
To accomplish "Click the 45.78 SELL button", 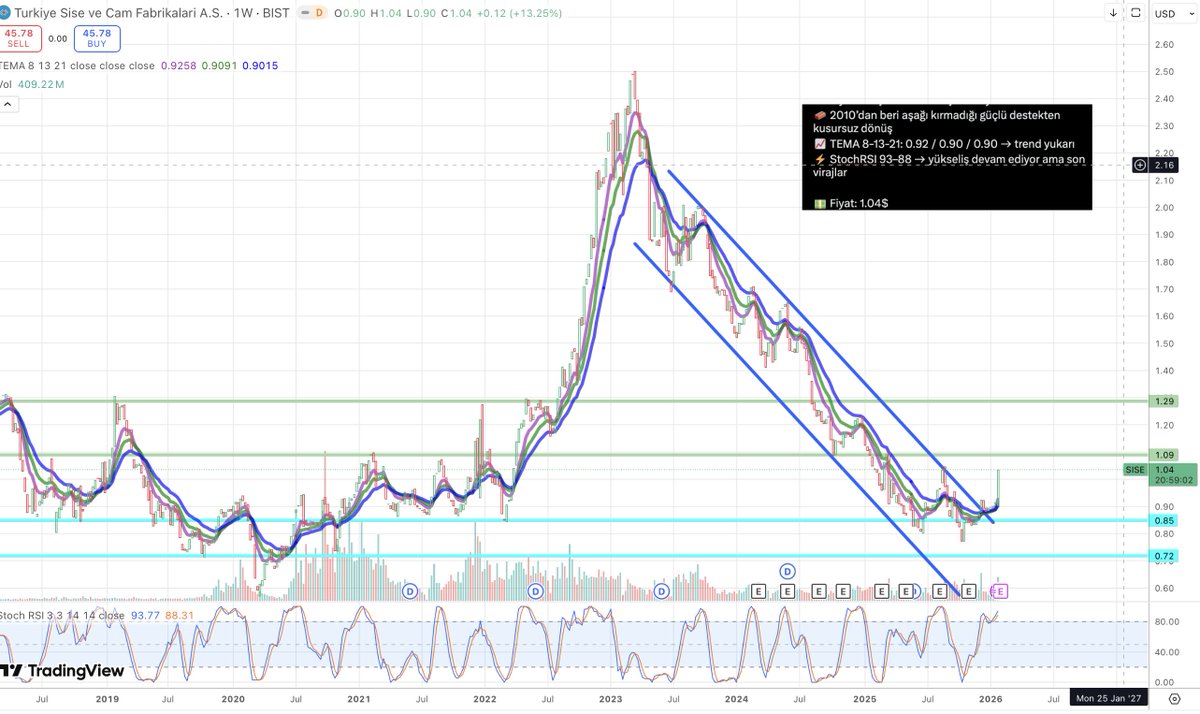I will pos(21,39).
